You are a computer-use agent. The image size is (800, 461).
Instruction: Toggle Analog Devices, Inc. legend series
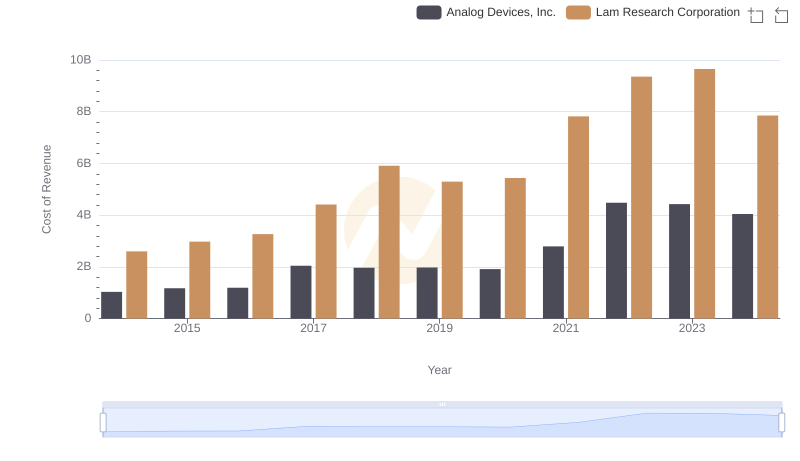click(486, 12)
